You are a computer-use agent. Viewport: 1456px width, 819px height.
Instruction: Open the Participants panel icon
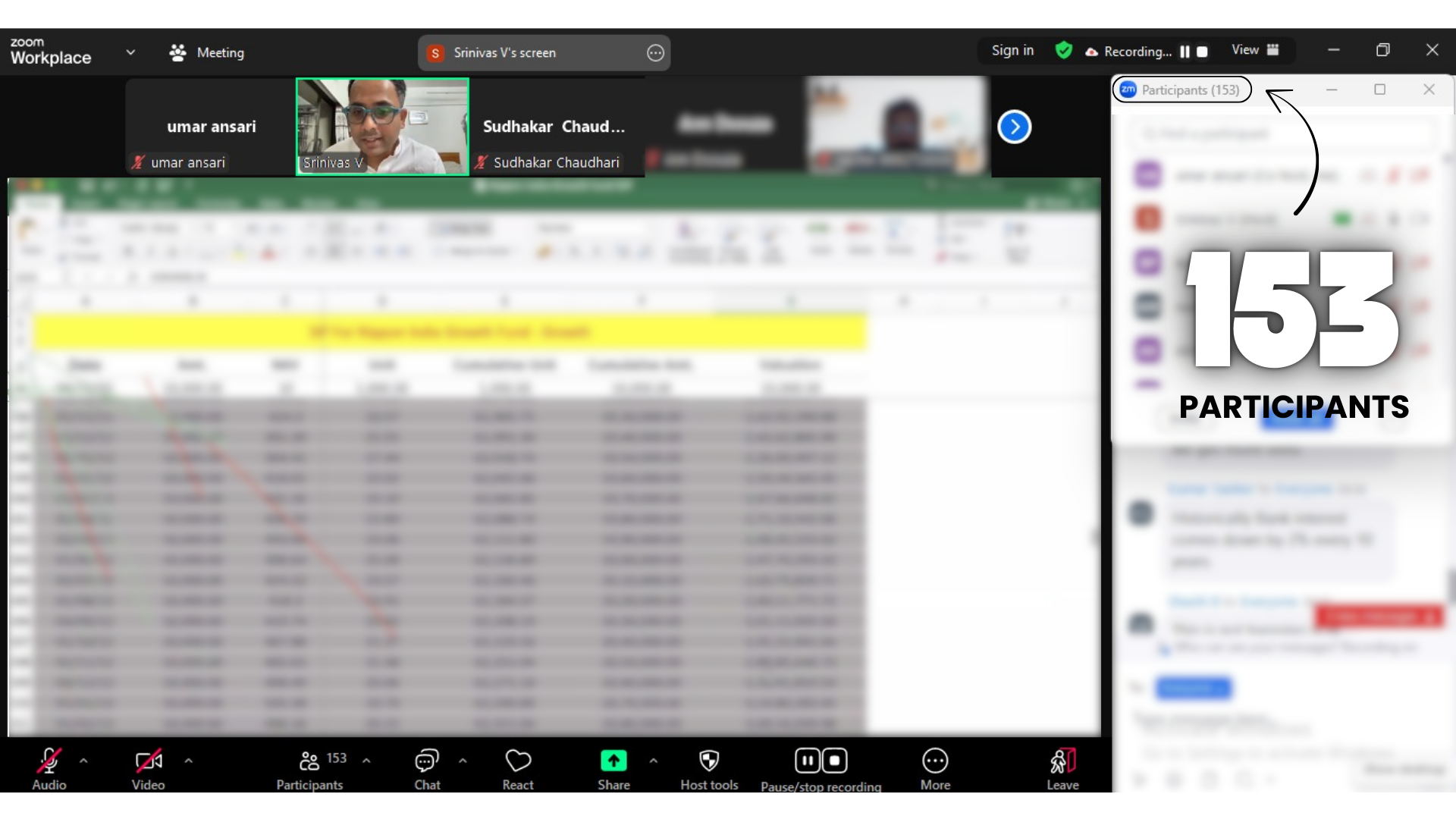click(309, 761)
